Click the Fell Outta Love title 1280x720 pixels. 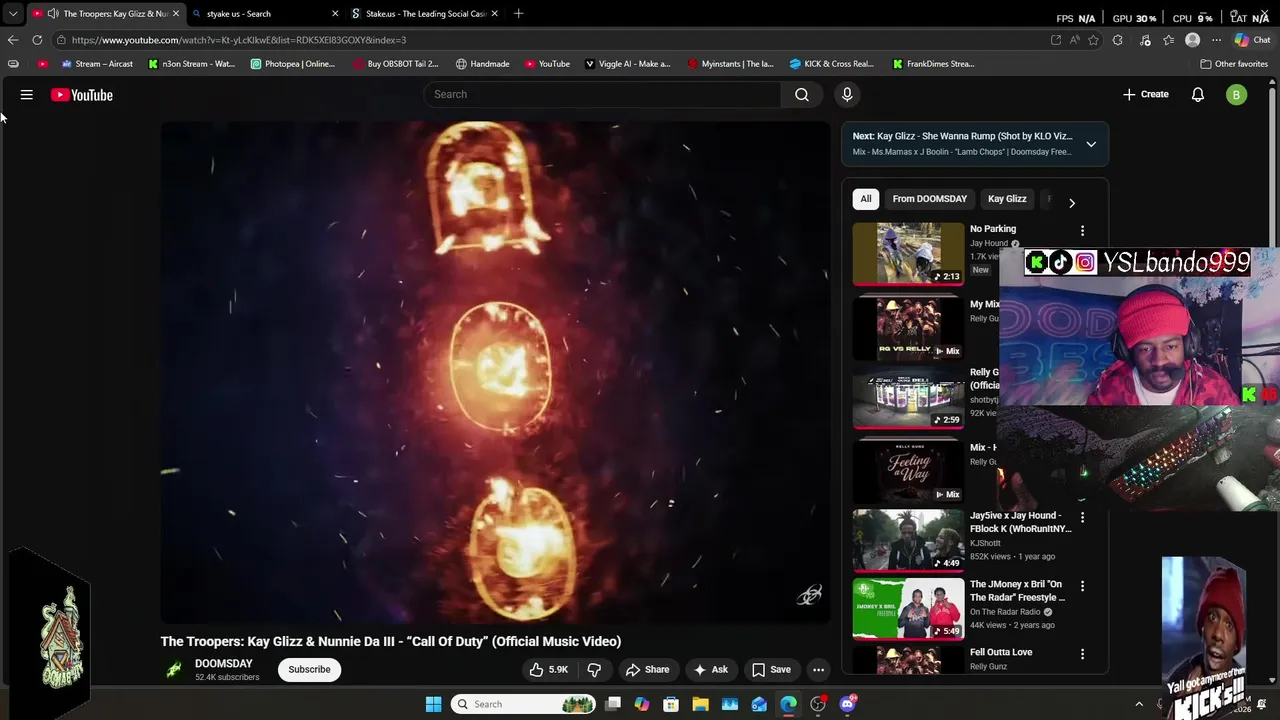tap(1001, 652)
